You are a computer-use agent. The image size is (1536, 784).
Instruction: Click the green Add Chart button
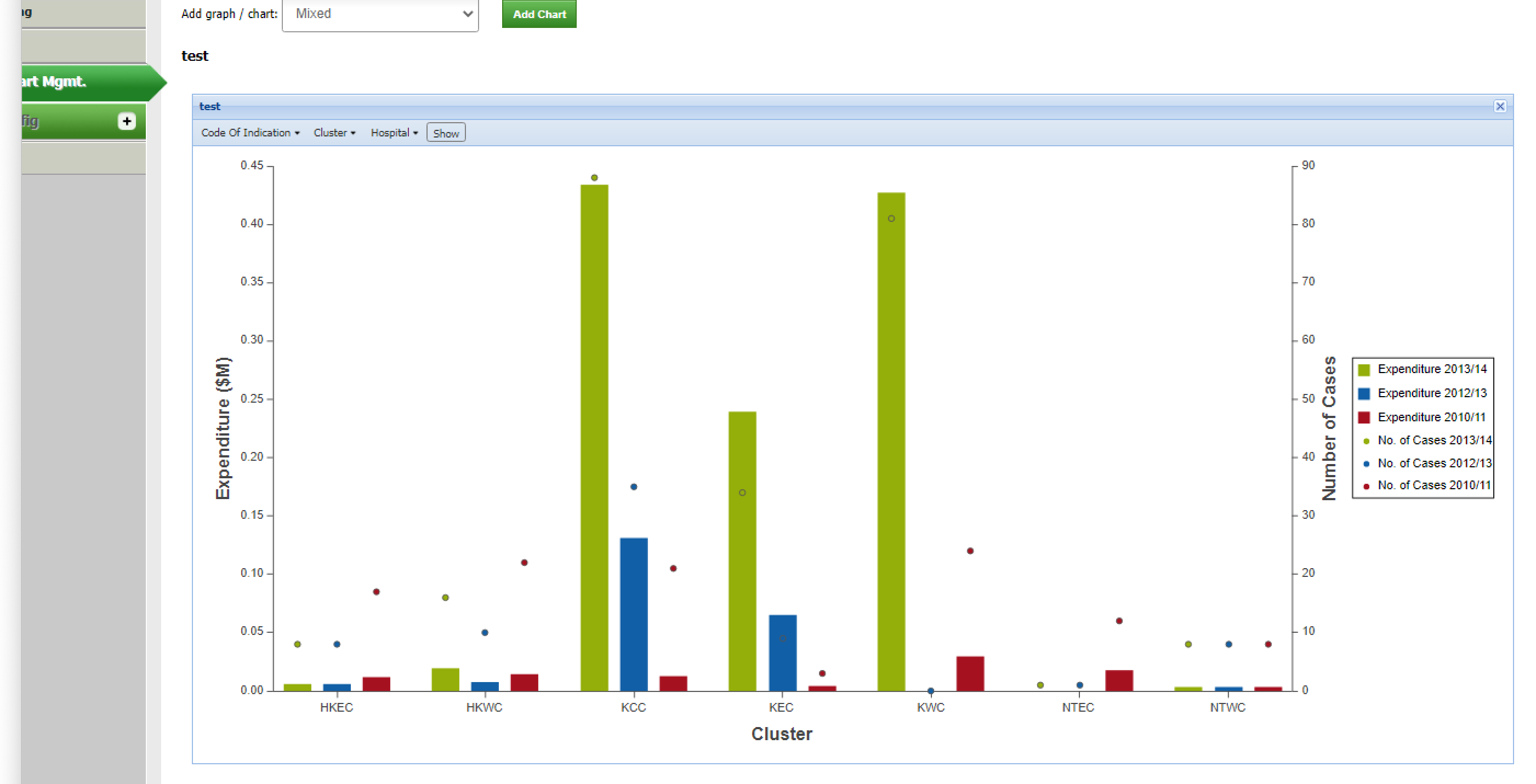[x=539, y=14]
